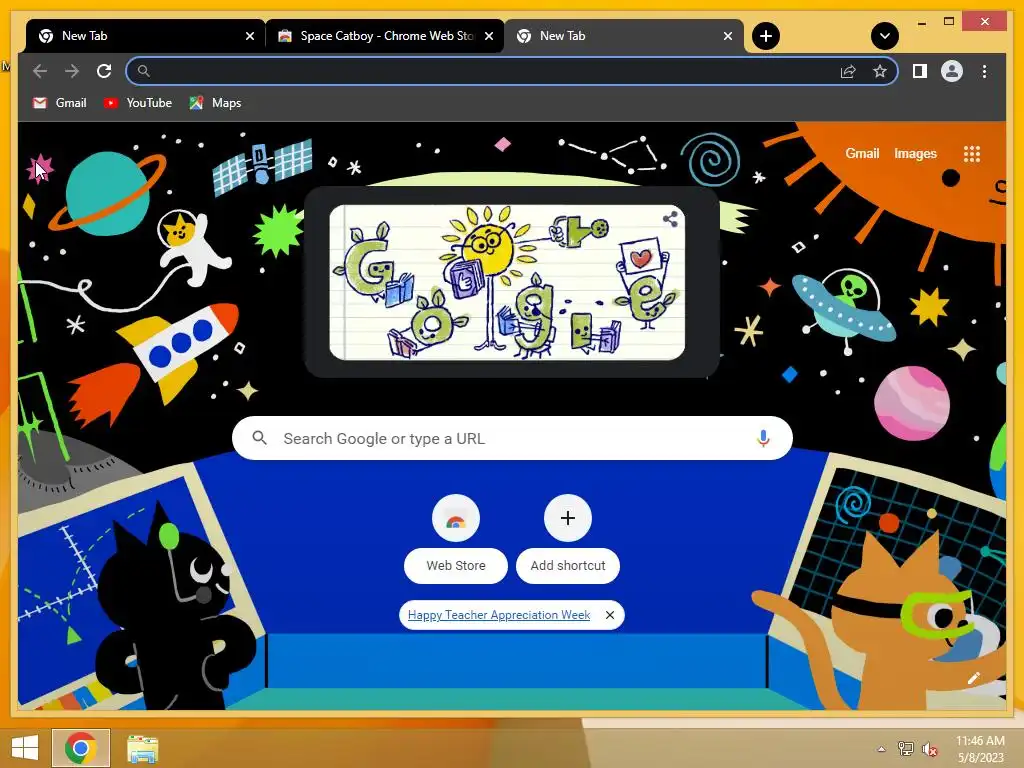The width and height of the screenshot is (1024, 768).
Task: Go forward using the forward arrow
Action: 72,71
